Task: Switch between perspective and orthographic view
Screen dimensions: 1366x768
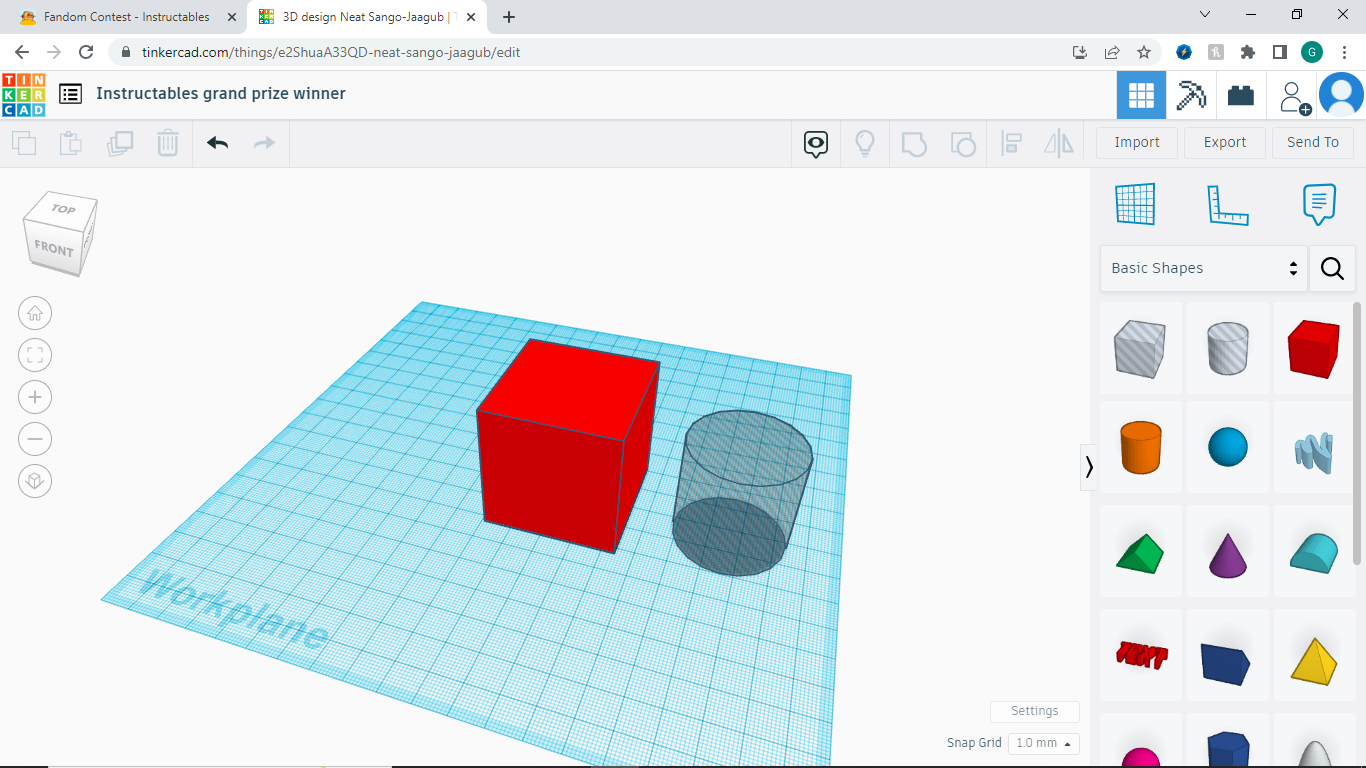Action: [x=35, y=481]
